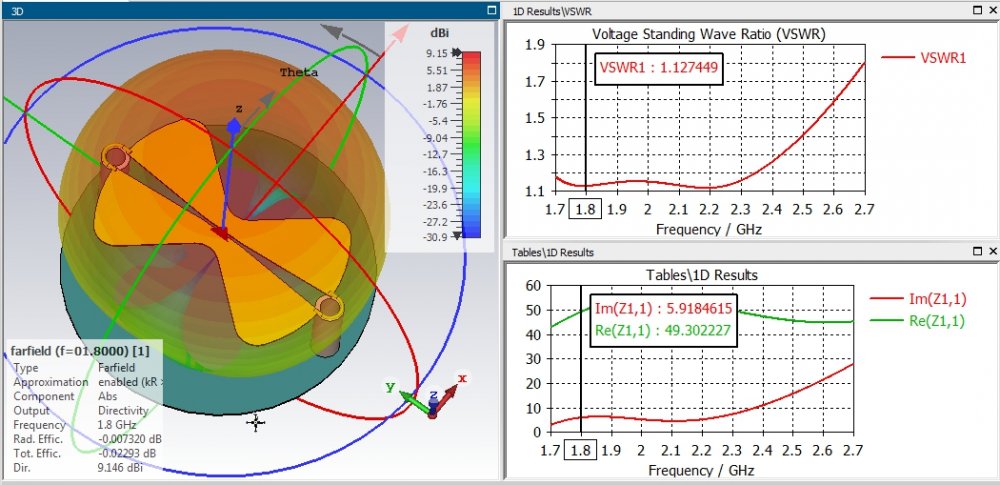Click the Theta label in 3D view

[x=298, y=73]
